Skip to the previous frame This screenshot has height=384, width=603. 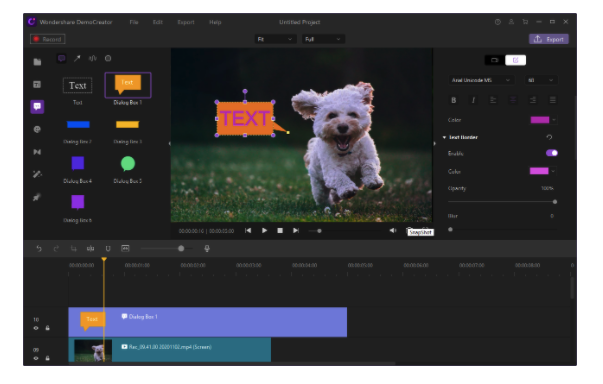pos(248,231)
